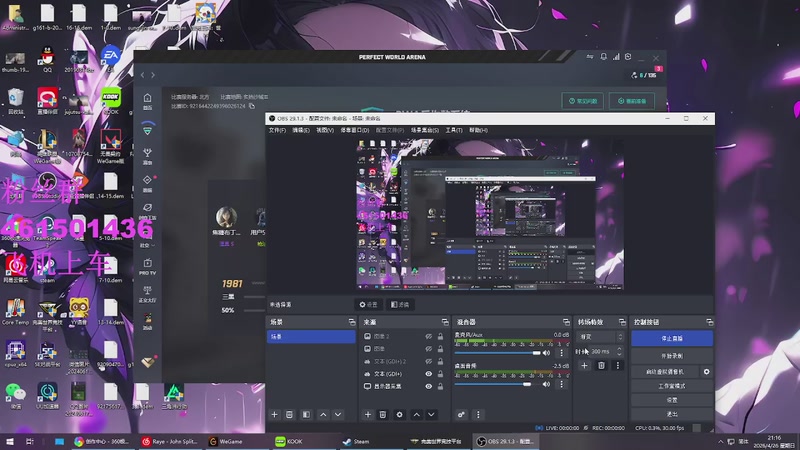Open advanced audio properties gear in mixer
800x450 pixels.
(x=461, y=415)
